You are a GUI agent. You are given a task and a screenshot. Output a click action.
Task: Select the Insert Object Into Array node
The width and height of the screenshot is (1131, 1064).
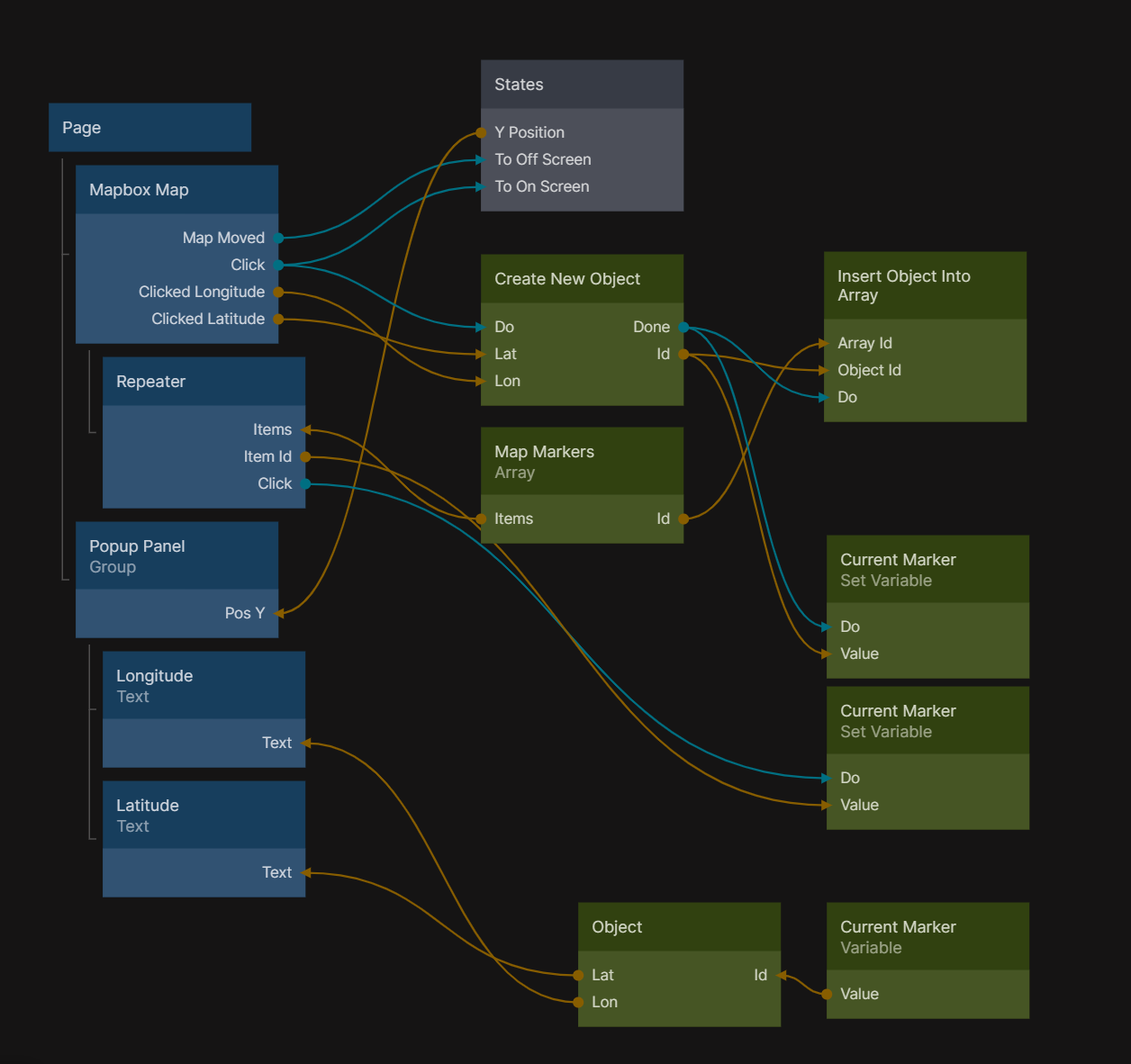(925, 286)
